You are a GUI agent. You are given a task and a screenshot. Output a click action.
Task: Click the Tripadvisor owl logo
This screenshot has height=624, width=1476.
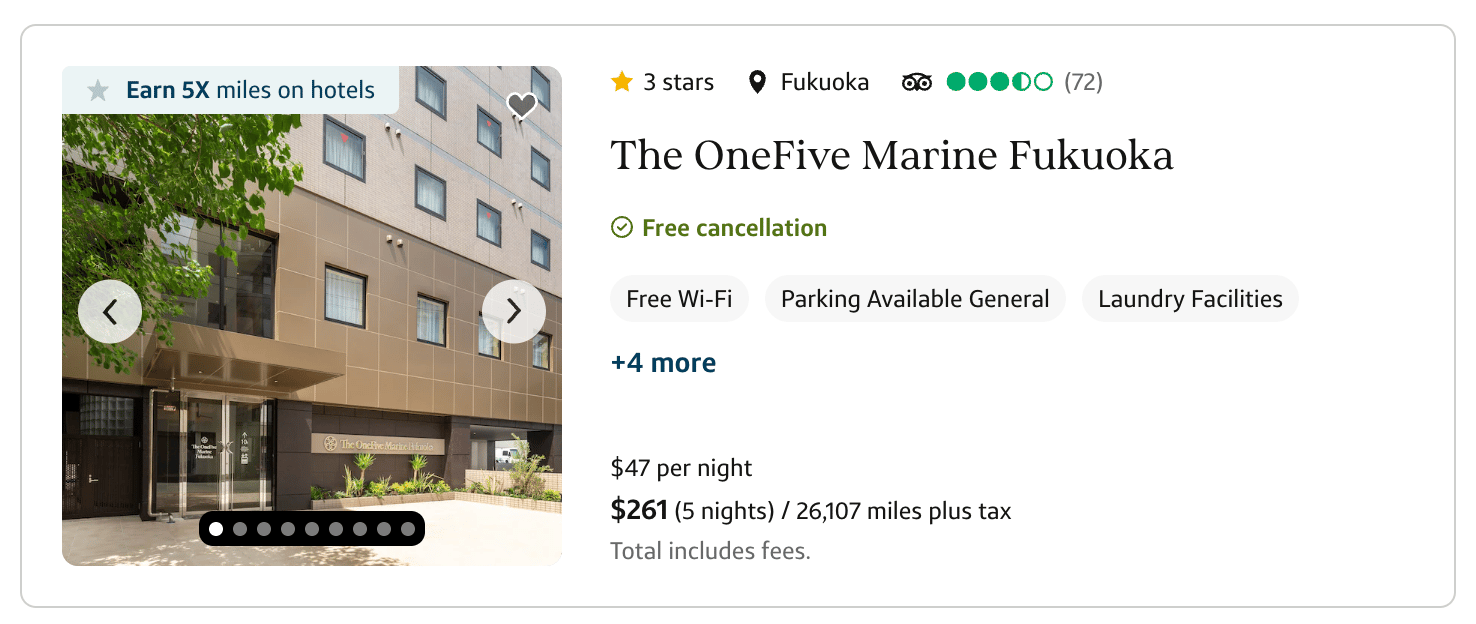[x=917, y=82]
